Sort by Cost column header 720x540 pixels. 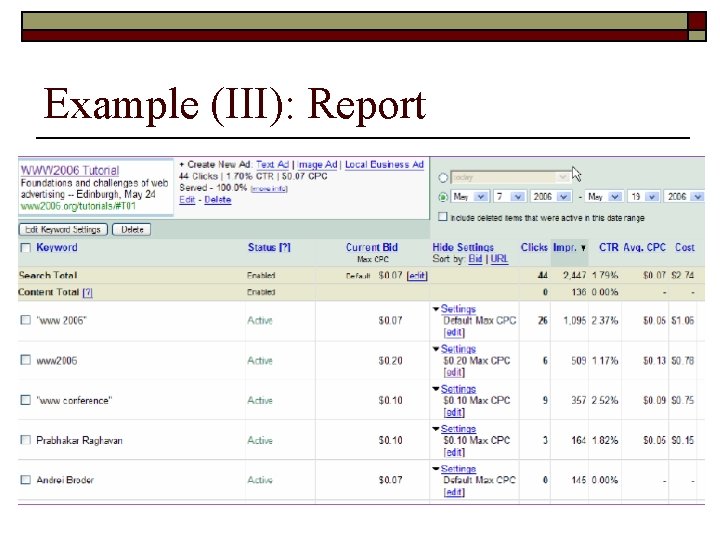pyautogui.click(x=684, y=247)
